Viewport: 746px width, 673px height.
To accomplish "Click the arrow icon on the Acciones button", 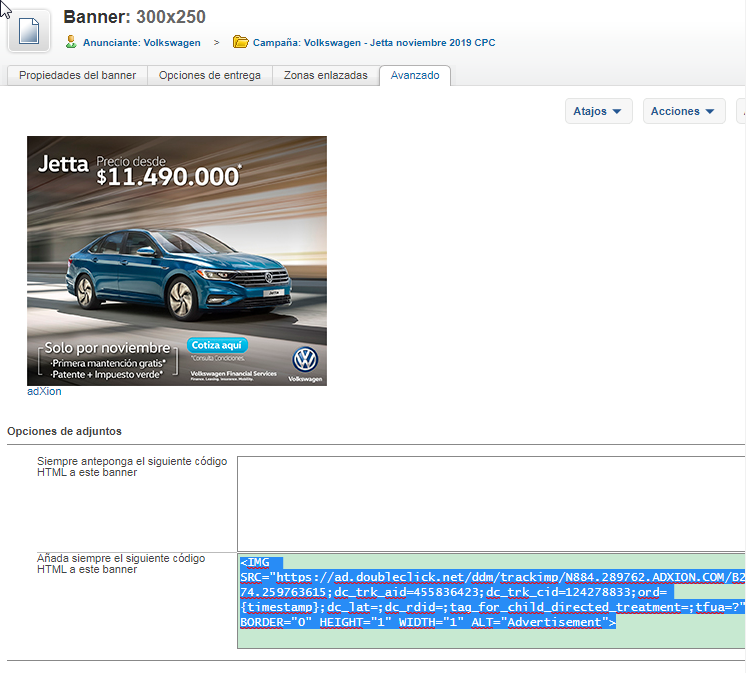I will 710,111.
